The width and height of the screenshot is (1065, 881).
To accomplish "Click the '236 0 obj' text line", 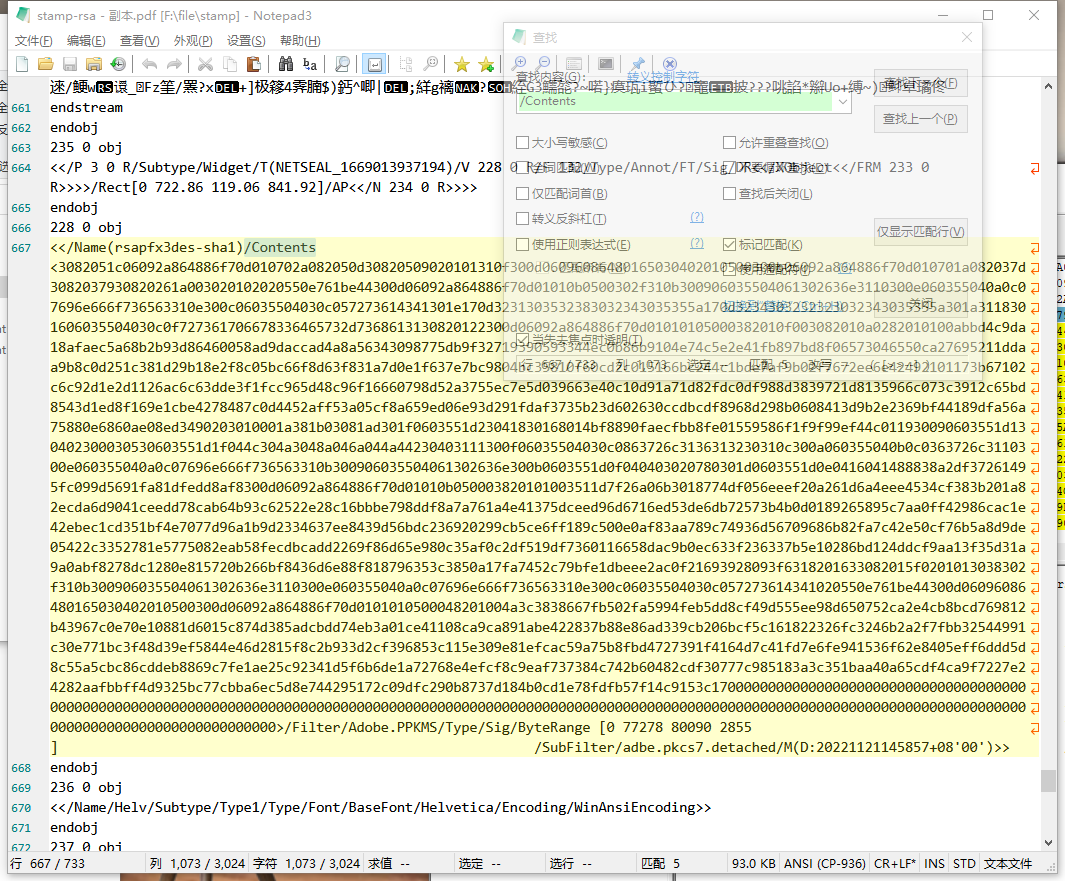I will tap(86, 787).
